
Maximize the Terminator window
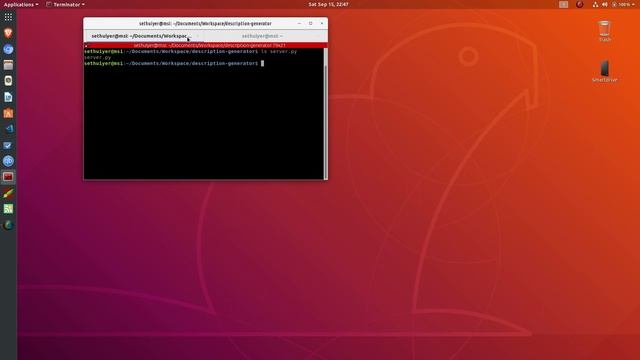[311, 23]
